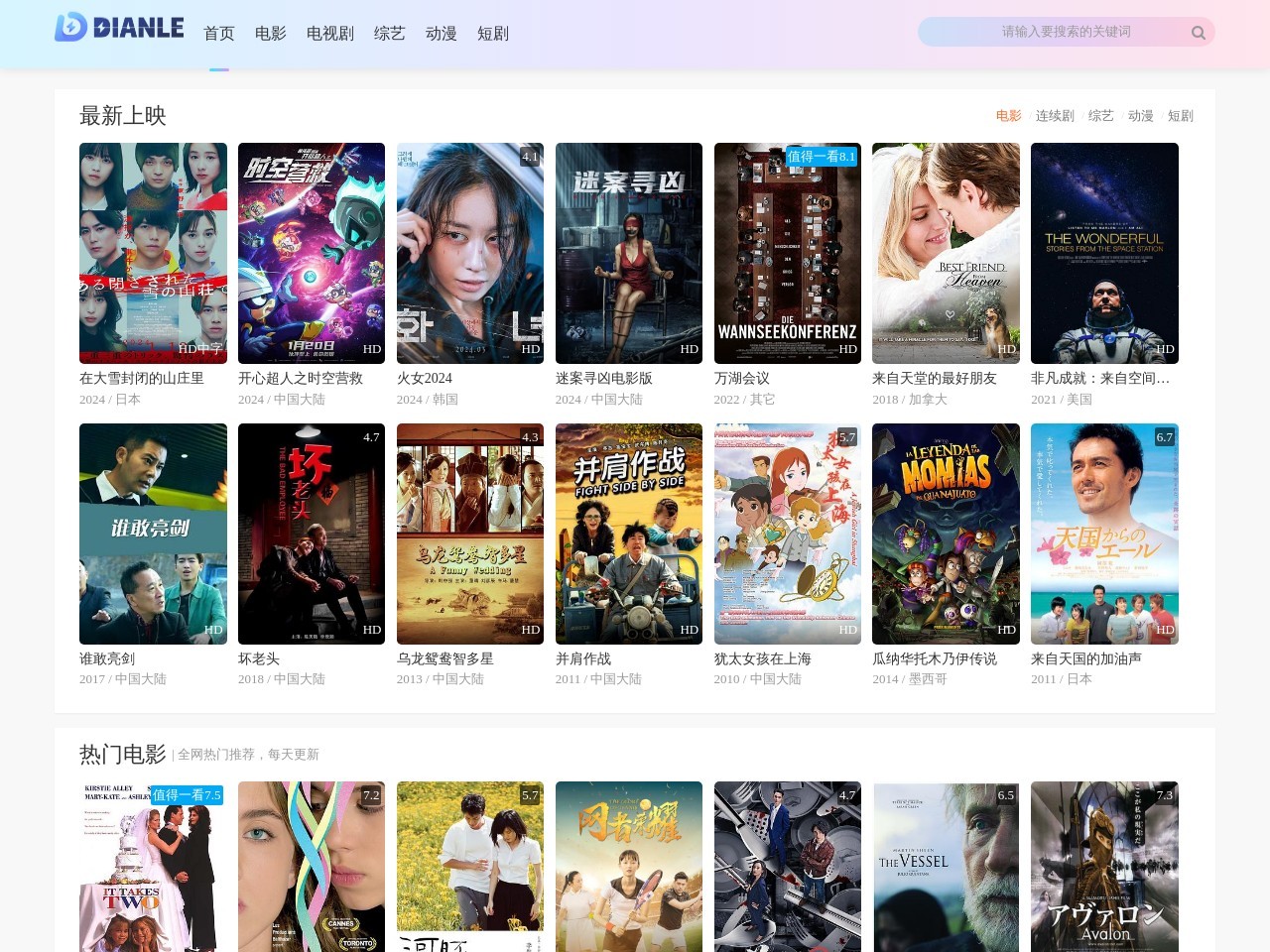Open the 电视剧 navigation item
This screenshot has height=952, width=1270.
click(x=329, y=34)
